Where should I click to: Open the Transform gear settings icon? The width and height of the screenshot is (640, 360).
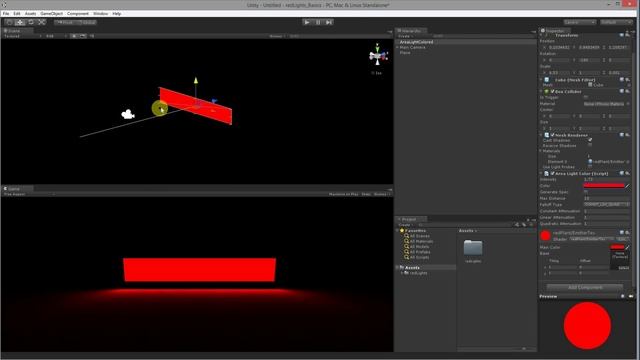(627, 36)
